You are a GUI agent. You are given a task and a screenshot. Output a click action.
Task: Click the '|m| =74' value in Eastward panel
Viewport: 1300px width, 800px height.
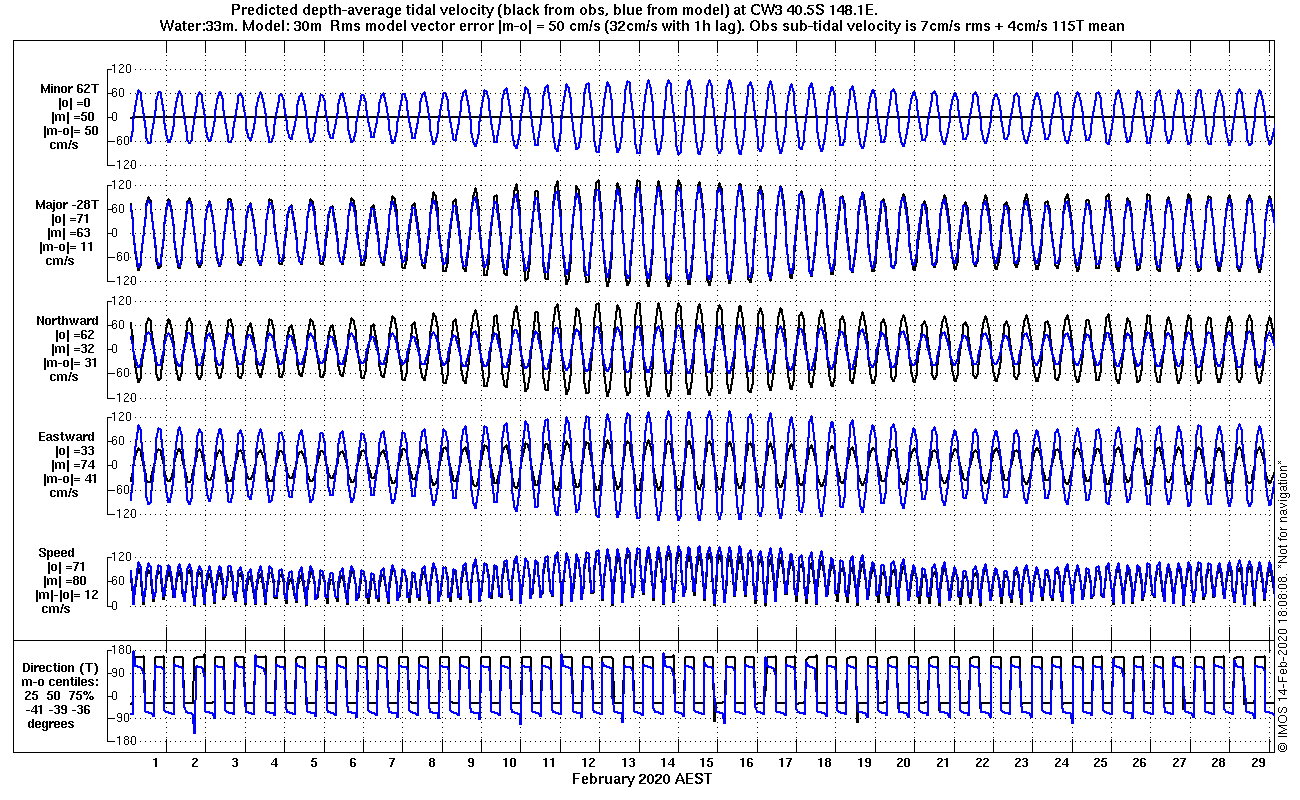[72, 465]
